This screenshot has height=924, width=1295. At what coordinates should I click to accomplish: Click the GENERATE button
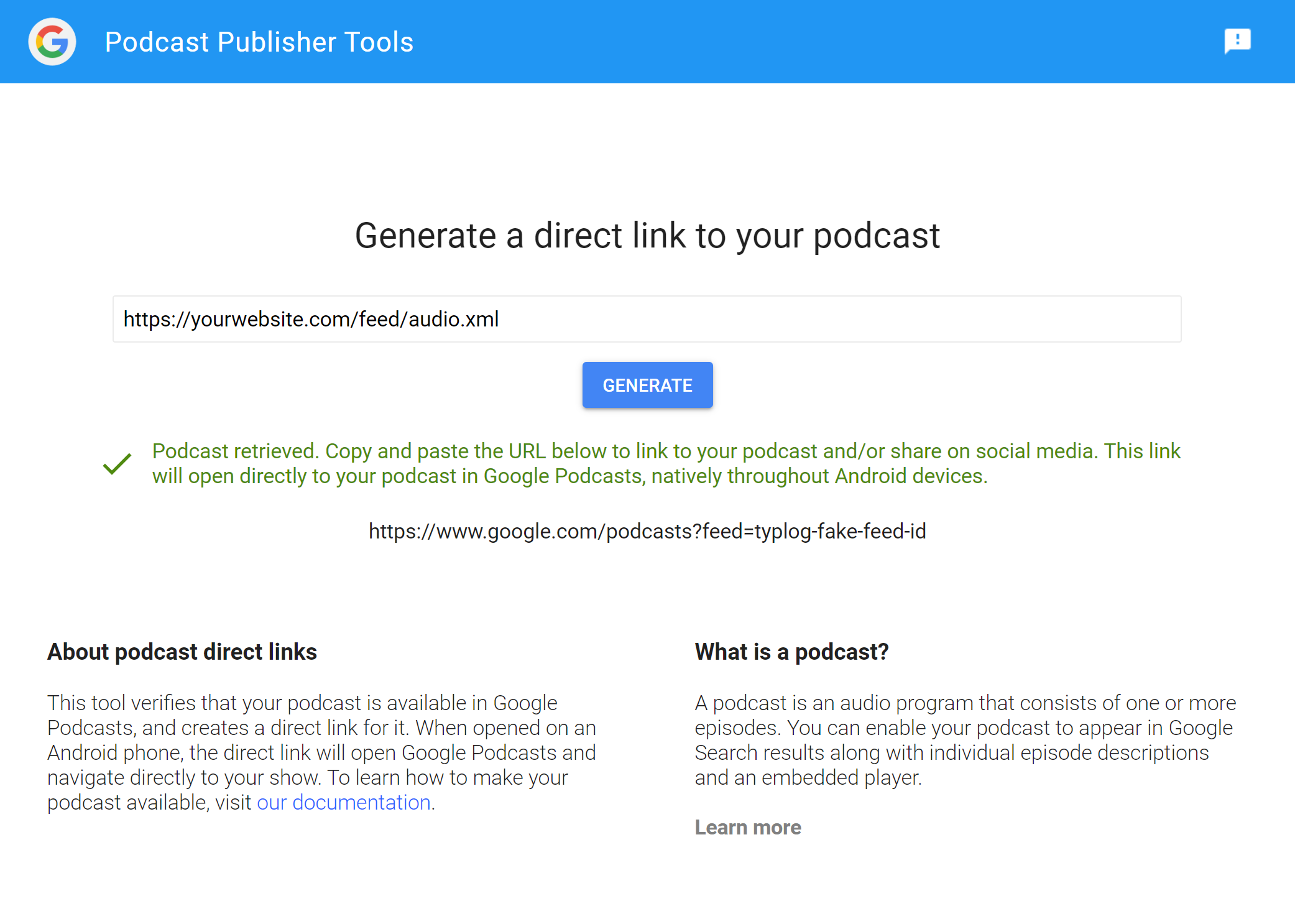point(647,385)
